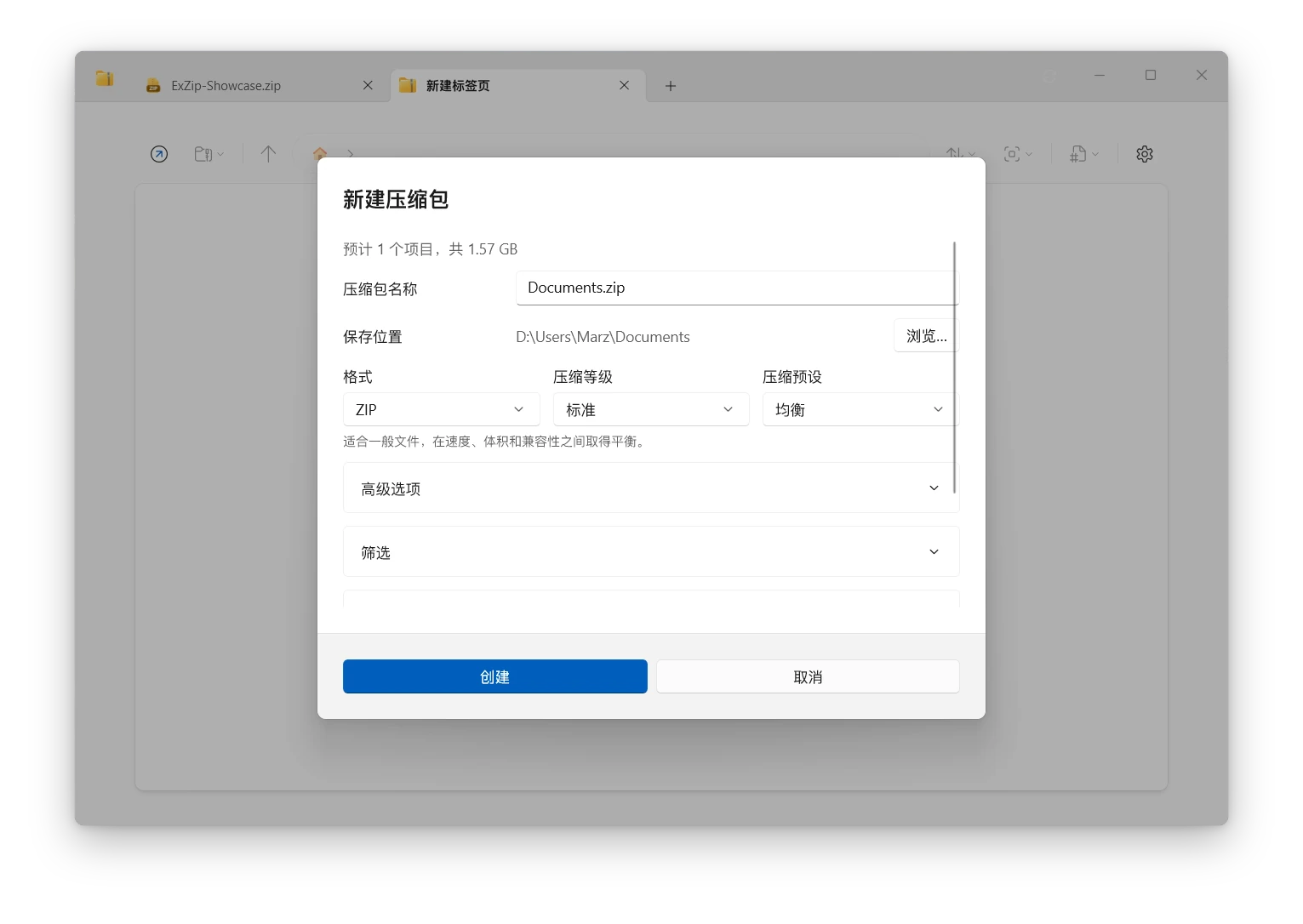1303x924 pixels.
Task: Click the 新建压缩包 dialog title
Action: click(396, 199)
